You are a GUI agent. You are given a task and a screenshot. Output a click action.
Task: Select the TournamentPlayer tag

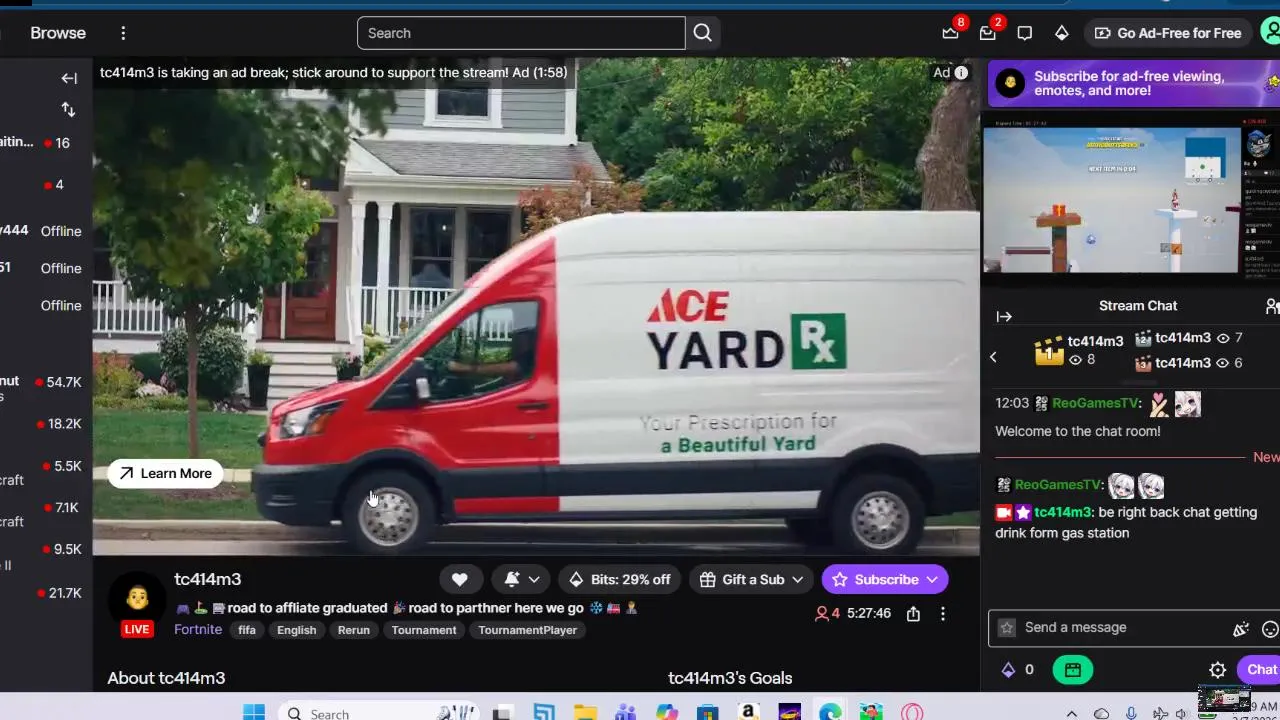[528, 630]
